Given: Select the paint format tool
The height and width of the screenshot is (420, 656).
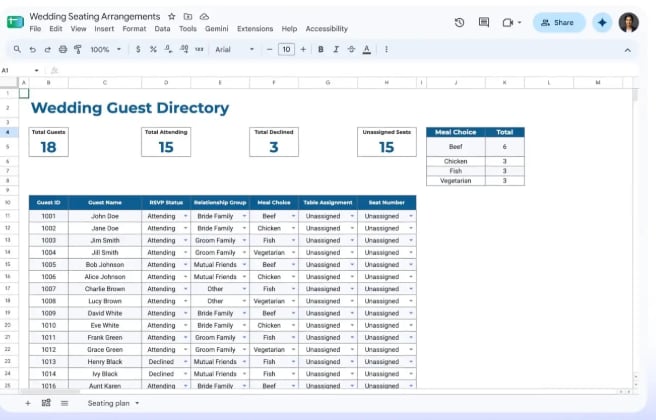Looking at the screenshot, I should click(78, 49).
